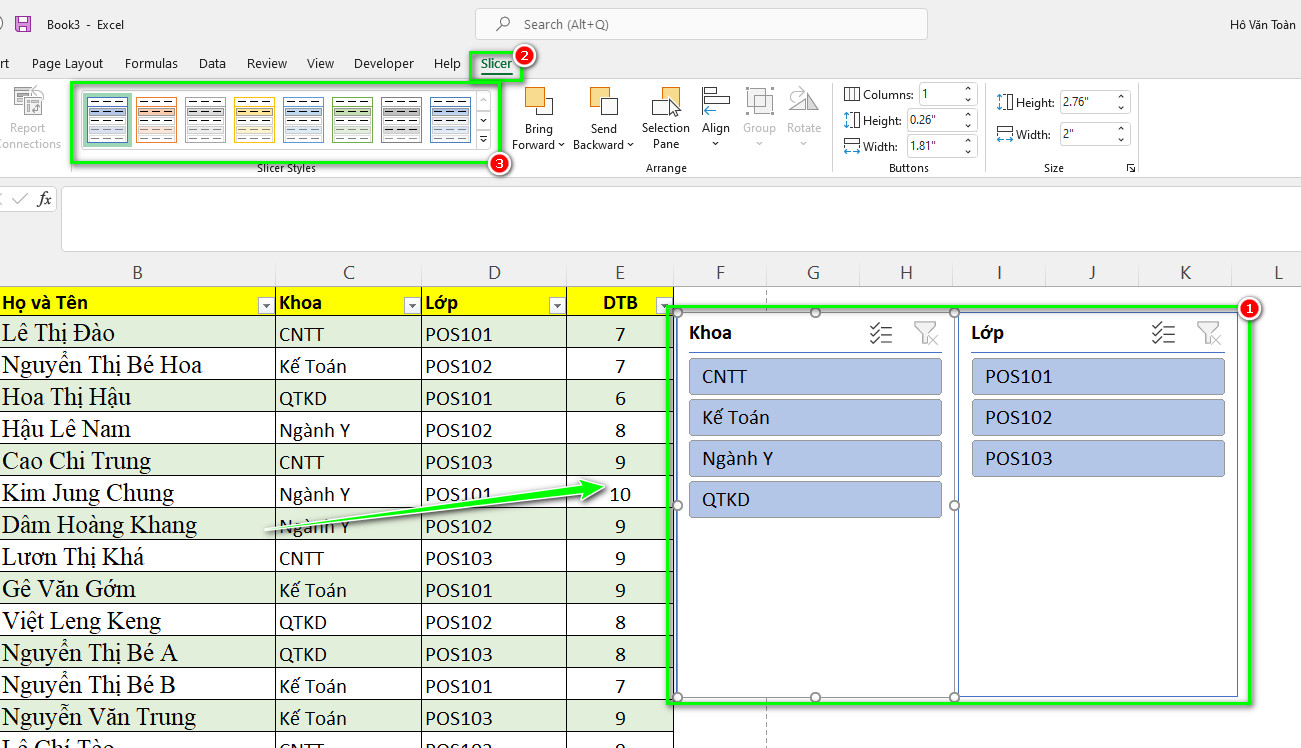Open the Size dialog launcher
The image size is (1301, 748).
click(1131, 169)
